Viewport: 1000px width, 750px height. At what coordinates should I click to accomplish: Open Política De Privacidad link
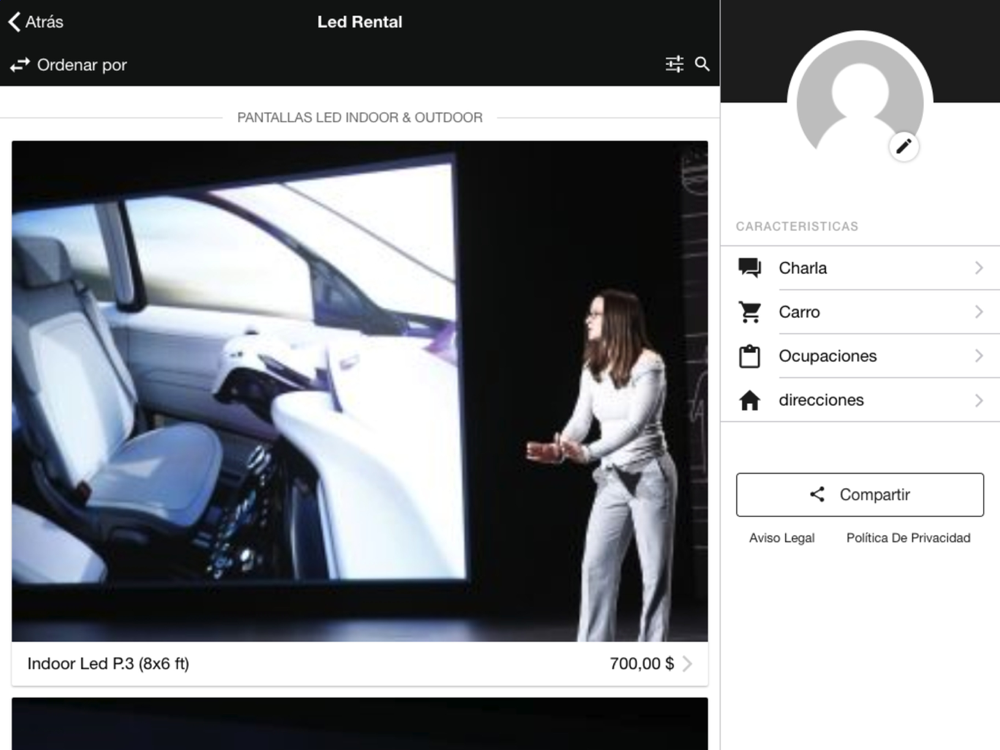point(908,538)
